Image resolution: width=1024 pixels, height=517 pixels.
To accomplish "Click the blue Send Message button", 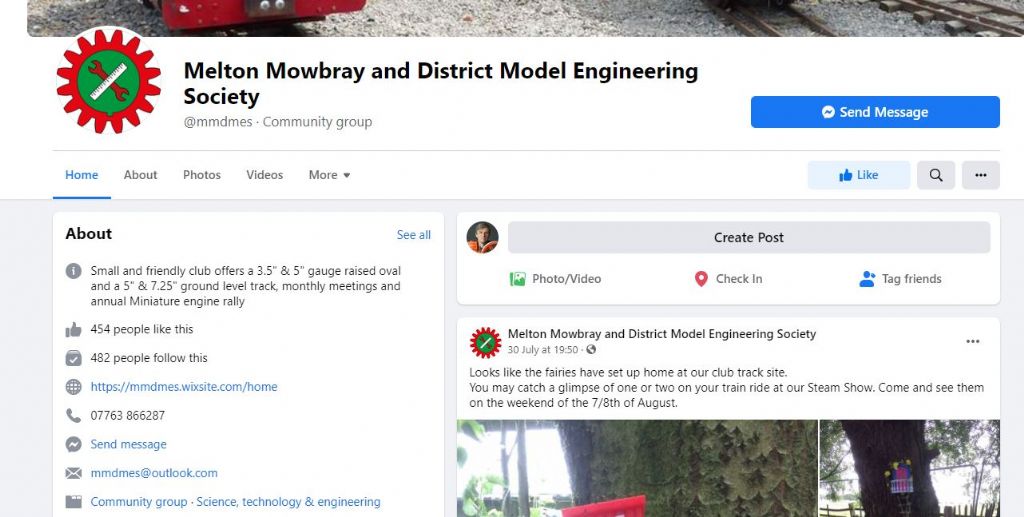I will 875,112.
